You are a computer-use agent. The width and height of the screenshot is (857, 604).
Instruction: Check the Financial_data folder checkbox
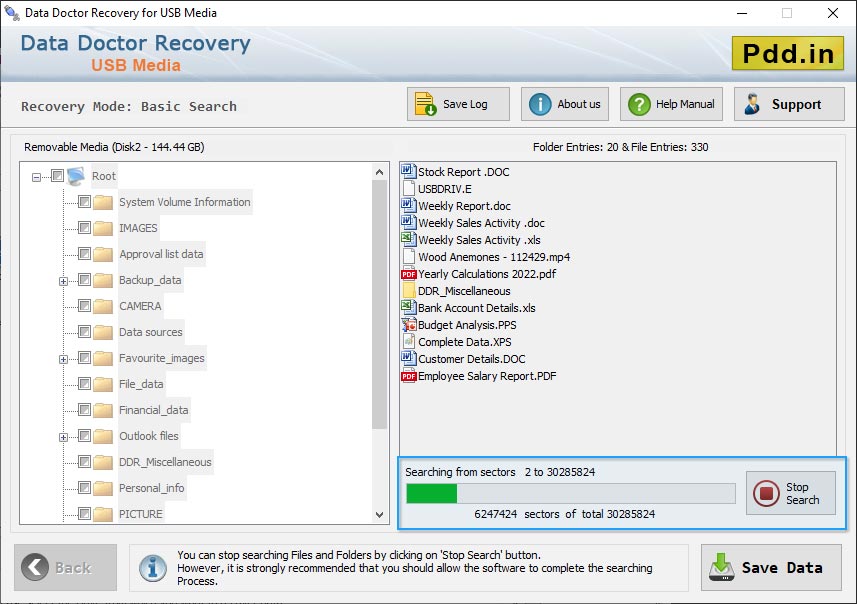[84, 409]
